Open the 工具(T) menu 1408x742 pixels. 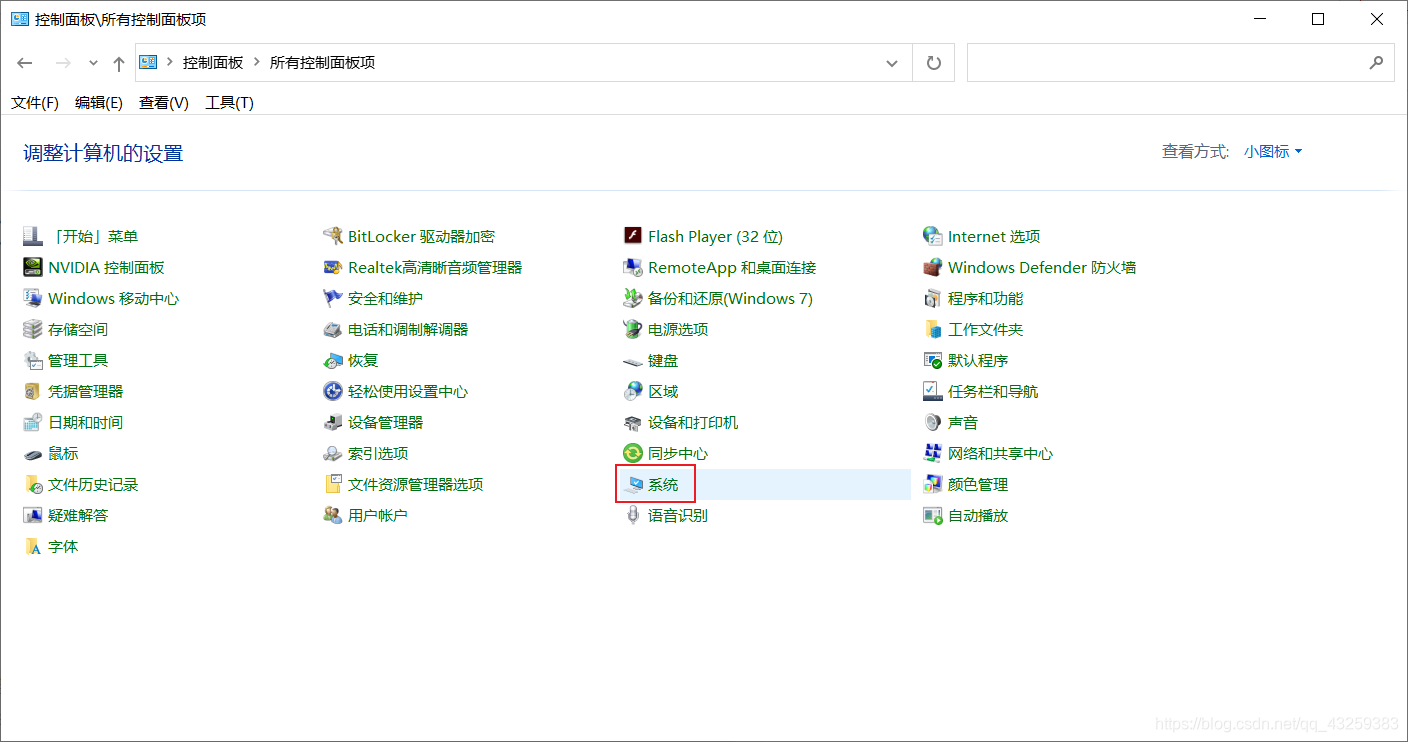tap(230, 102)
